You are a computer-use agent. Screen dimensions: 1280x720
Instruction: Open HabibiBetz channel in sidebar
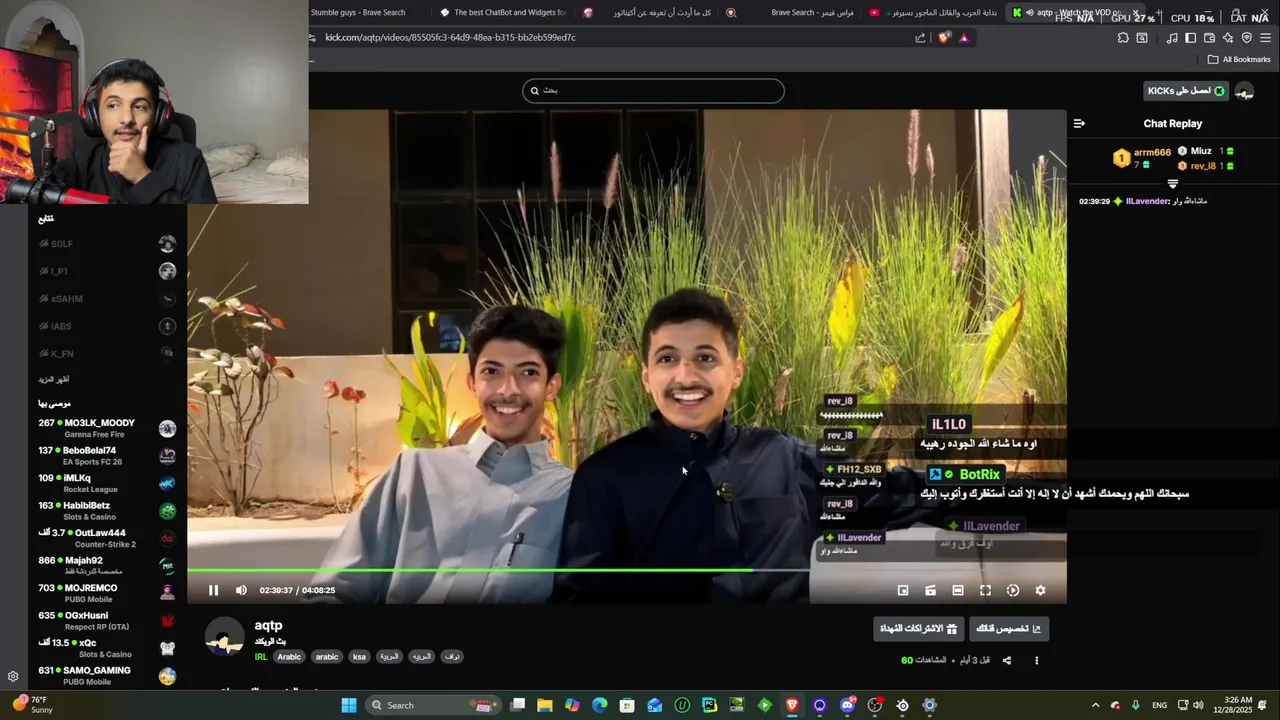tap(107, 511)
